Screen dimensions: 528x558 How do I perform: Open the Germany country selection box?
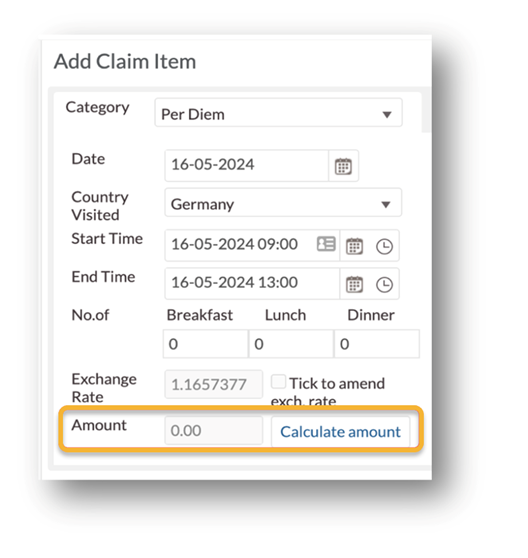[x=283, y=202]
